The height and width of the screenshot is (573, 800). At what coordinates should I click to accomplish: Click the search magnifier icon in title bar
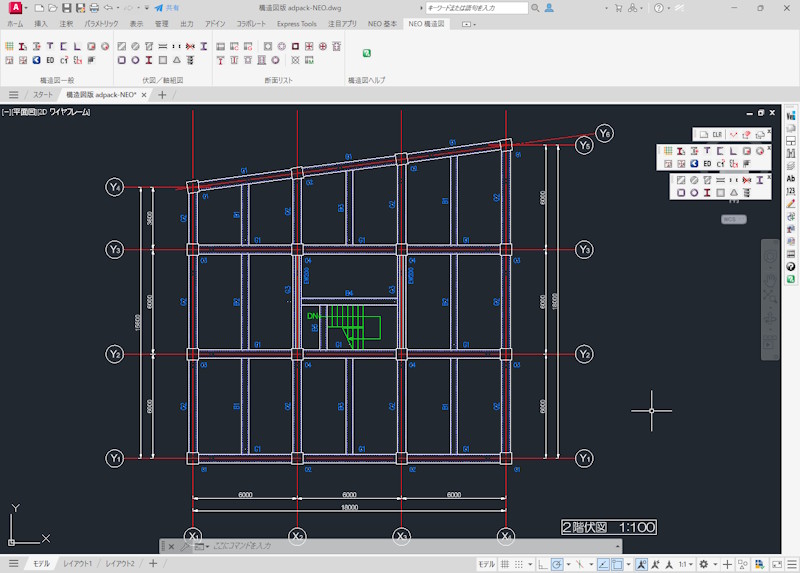[x=535, y=8]
